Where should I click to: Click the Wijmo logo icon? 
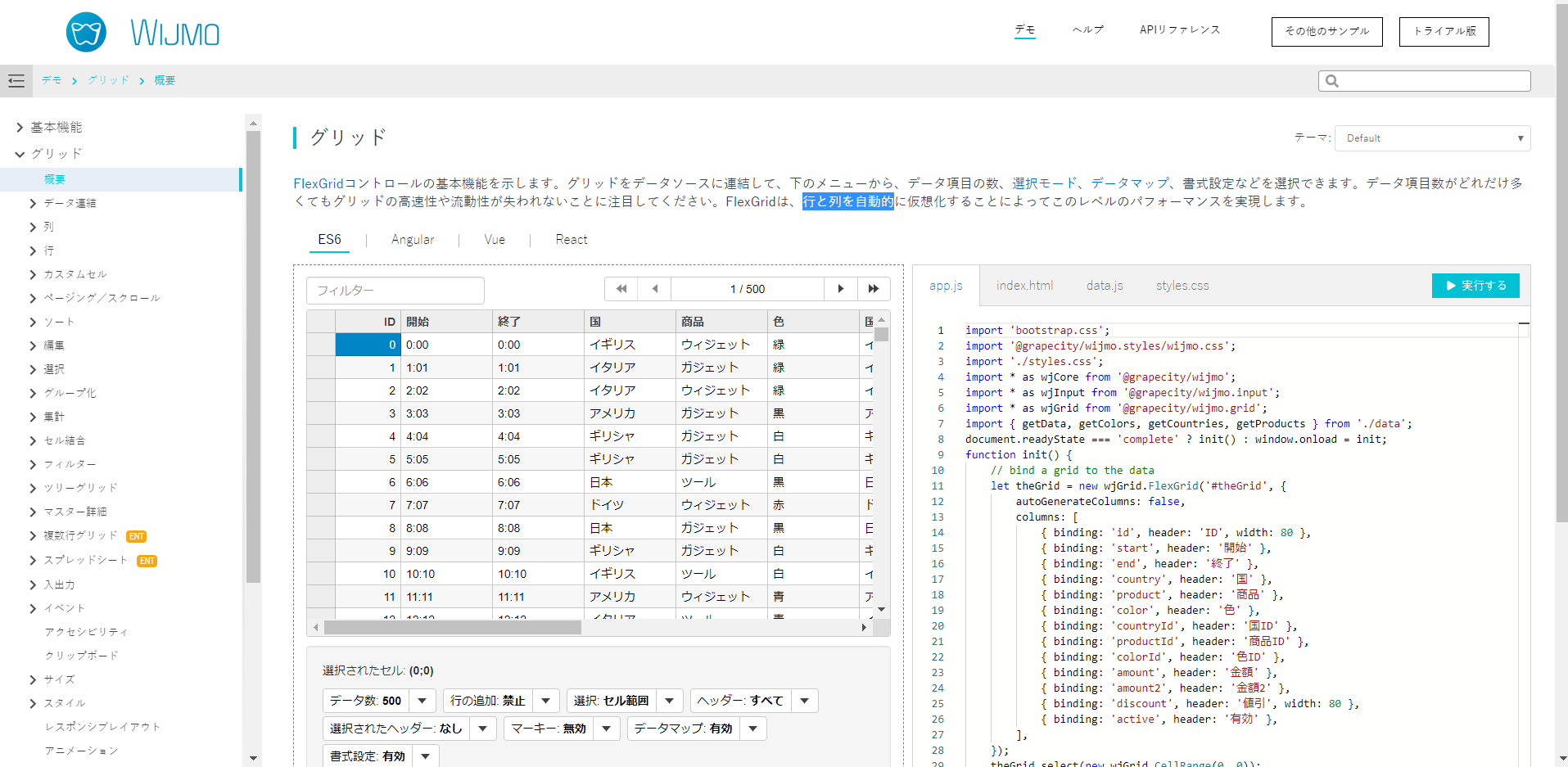[x=86, y=33]
